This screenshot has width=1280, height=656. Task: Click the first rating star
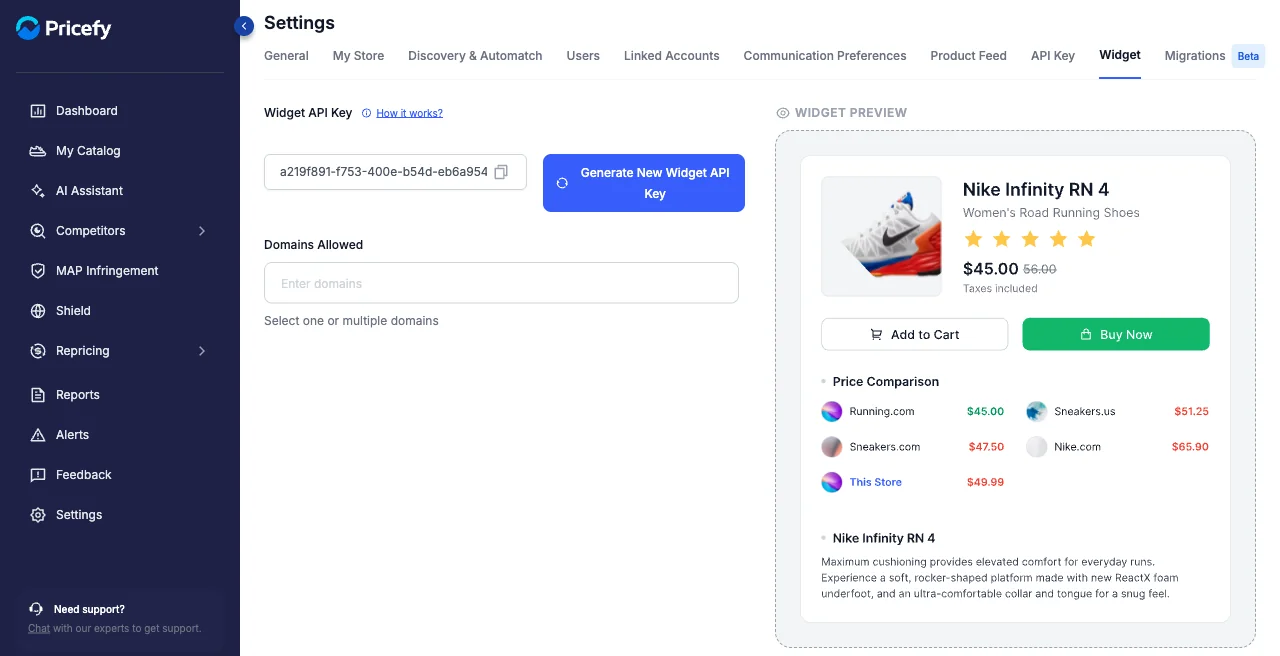pyautogui.click(x=972, y=239)
